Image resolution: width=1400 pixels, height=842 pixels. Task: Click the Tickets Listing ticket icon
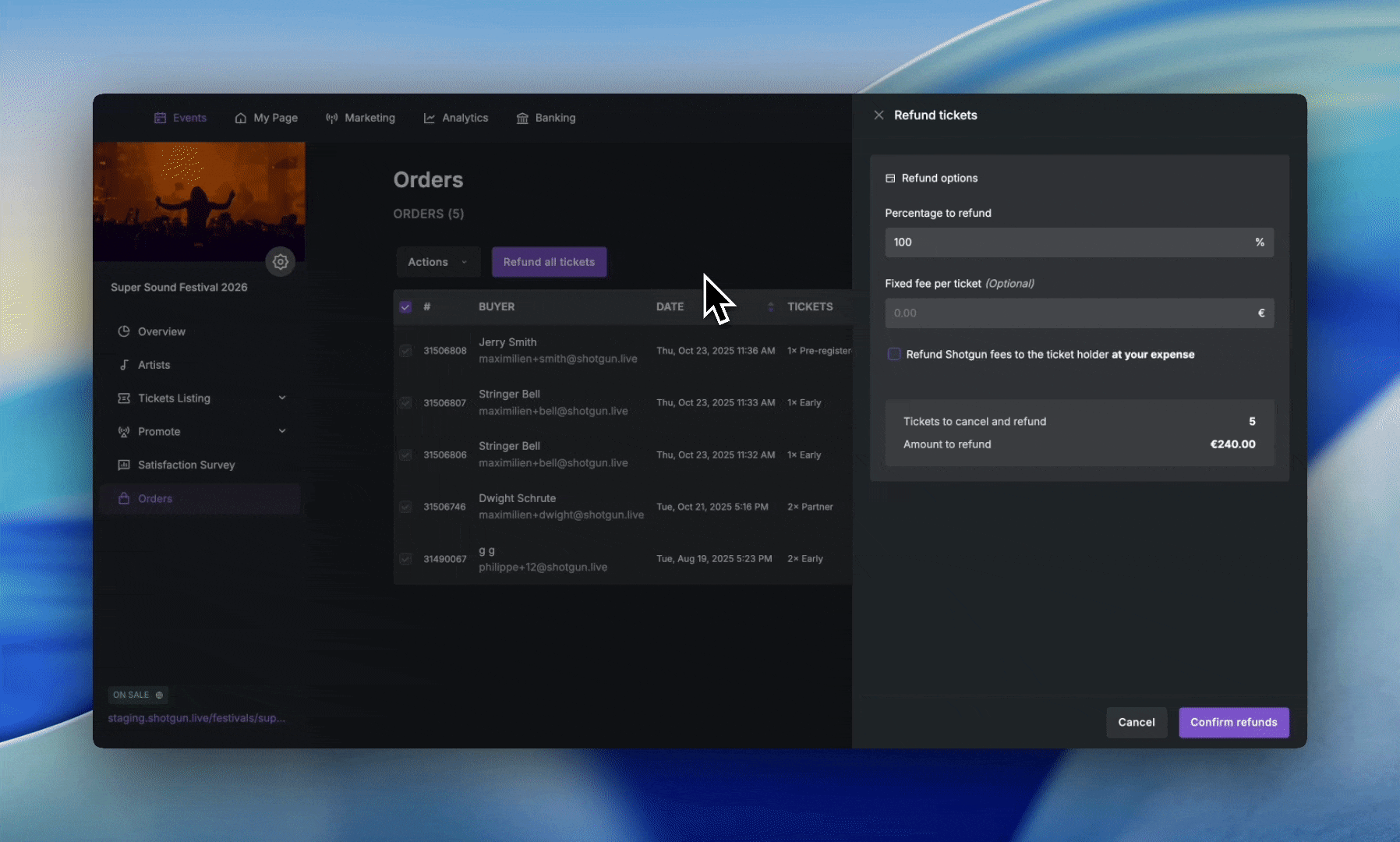124,398
